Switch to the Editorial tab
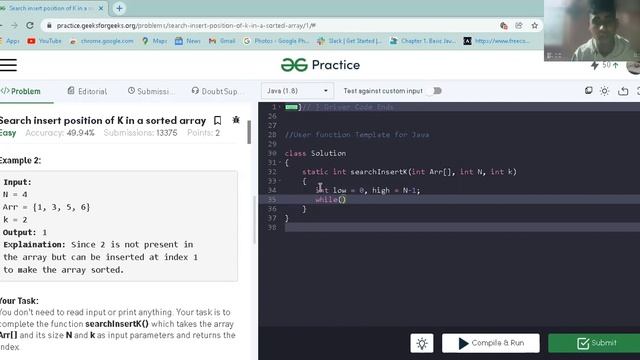 87,91
